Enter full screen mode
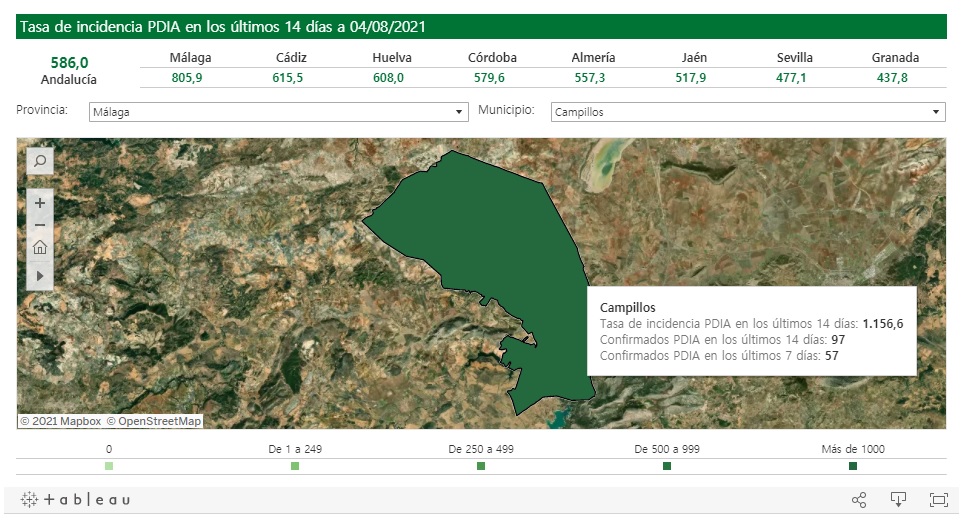Screen dimensions: 962x532 (x=939, y=499)
